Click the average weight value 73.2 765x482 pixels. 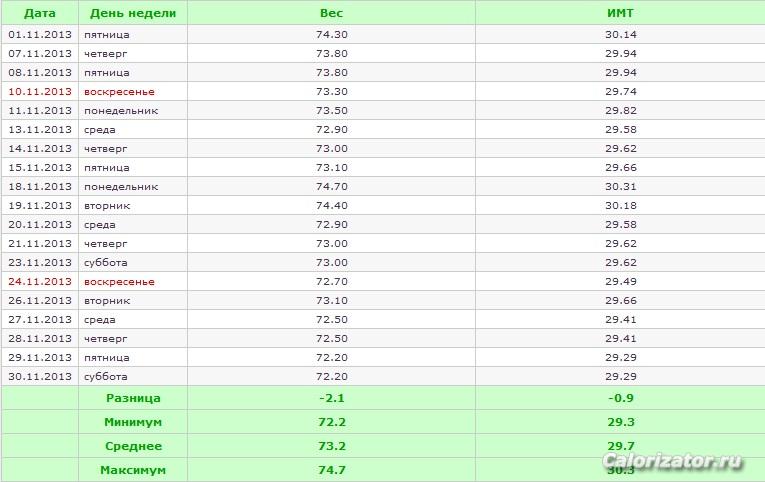[x=332, y=446]
